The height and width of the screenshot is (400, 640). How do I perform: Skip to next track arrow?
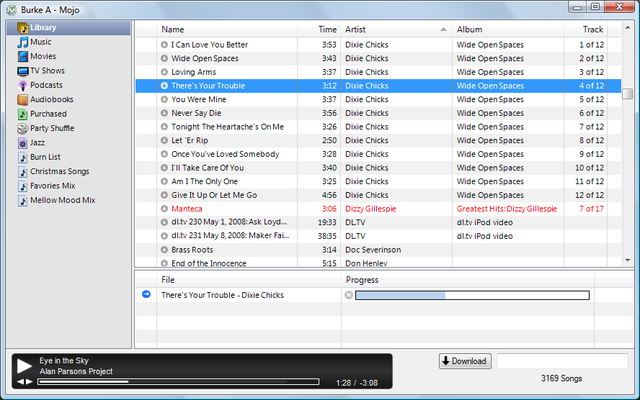click(29, 382)
